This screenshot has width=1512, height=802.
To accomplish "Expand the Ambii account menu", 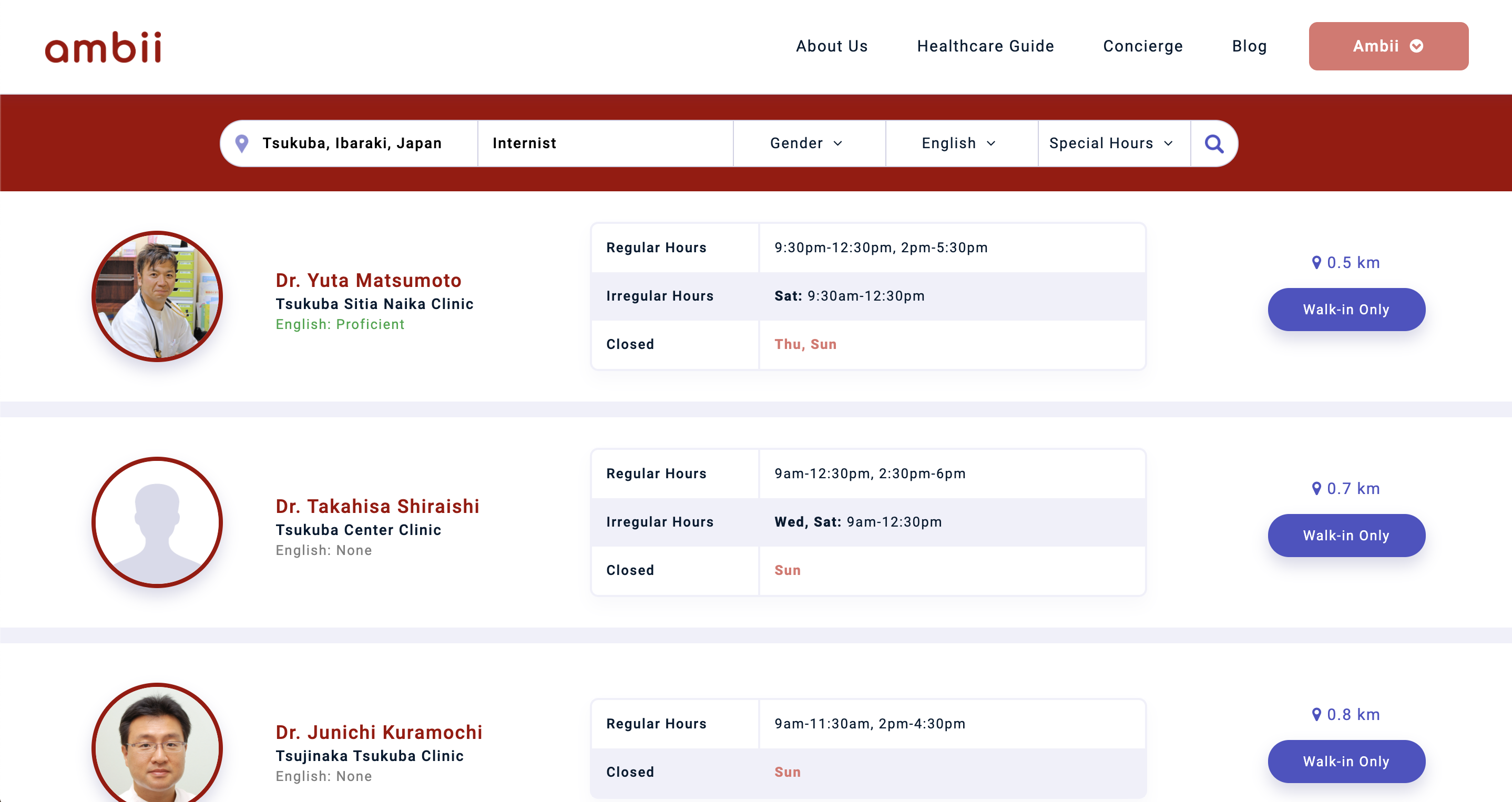I will 1388,46.
